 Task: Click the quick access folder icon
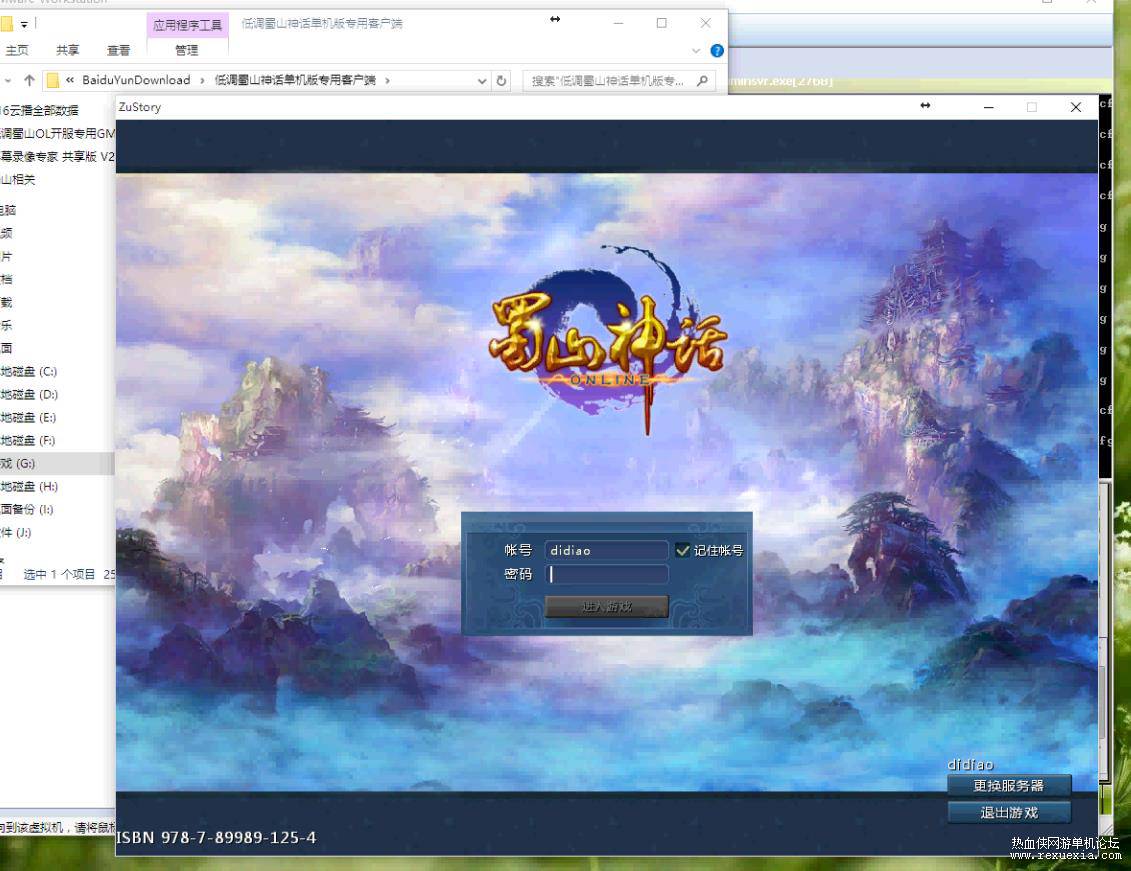(x=6, y=25)
